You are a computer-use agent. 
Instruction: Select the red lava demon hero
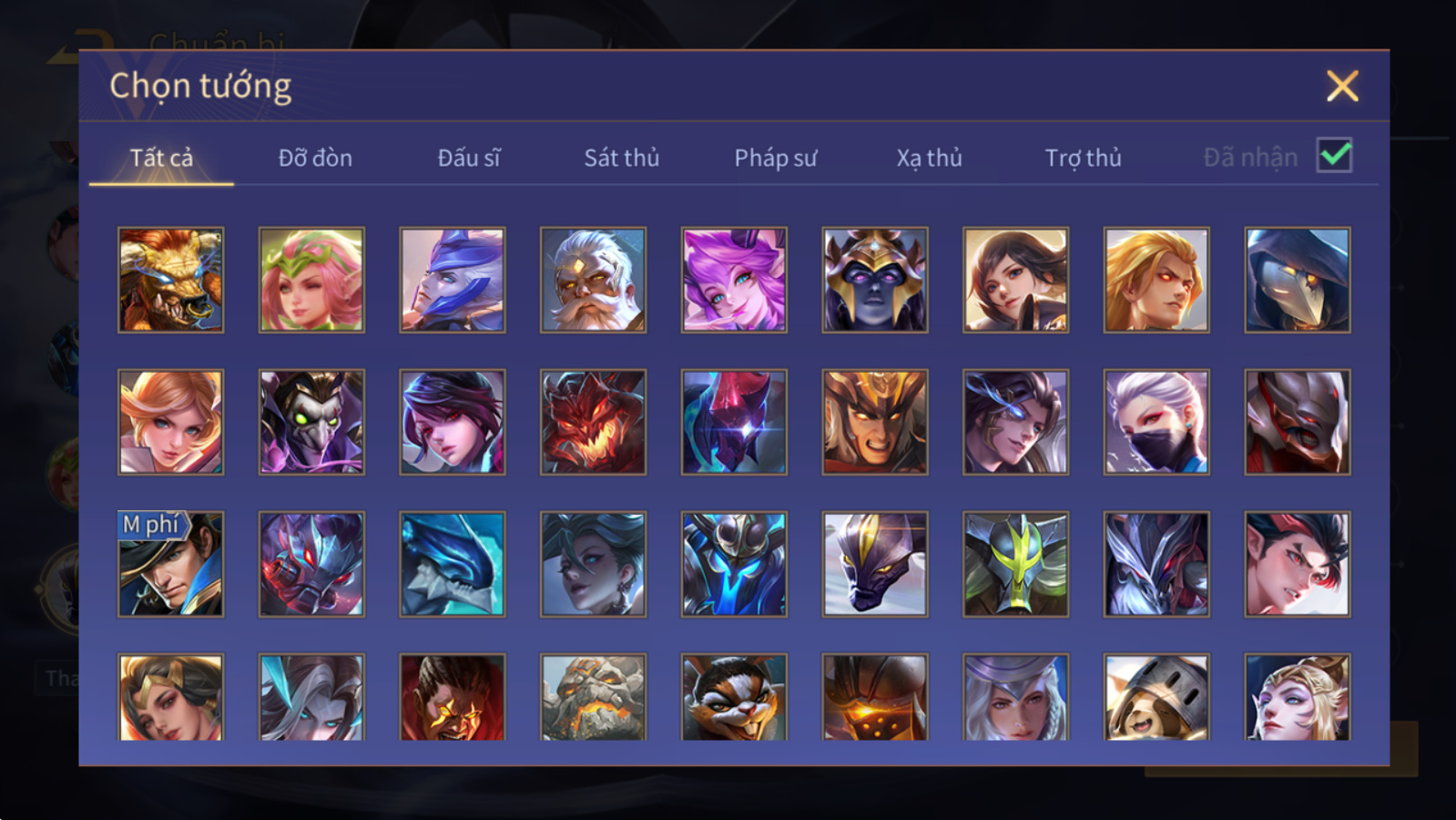(593, 422)
